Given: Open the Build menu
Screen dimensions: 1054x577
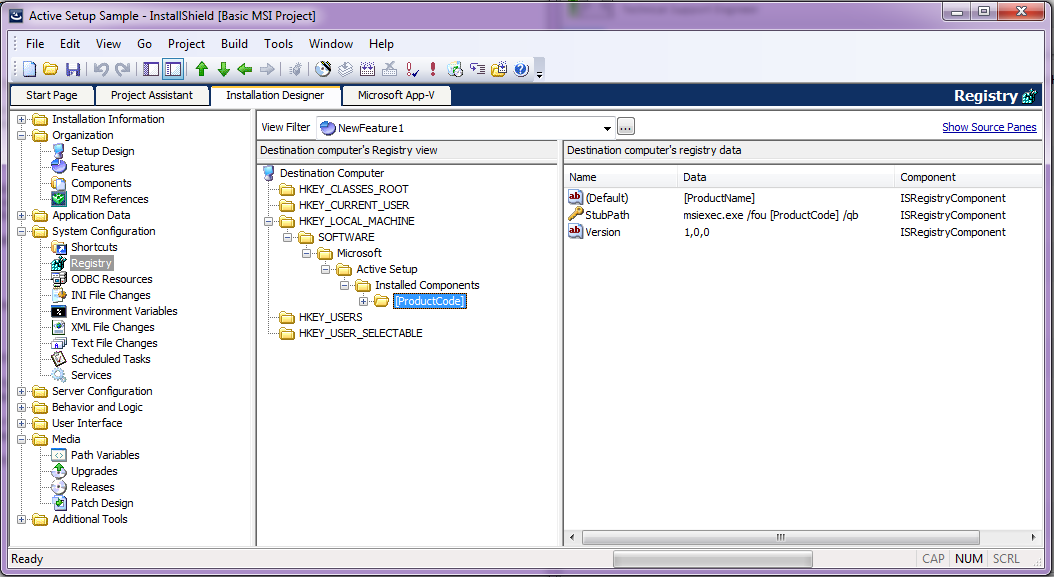Looking at the screenshot, I should tap(234, 43).
